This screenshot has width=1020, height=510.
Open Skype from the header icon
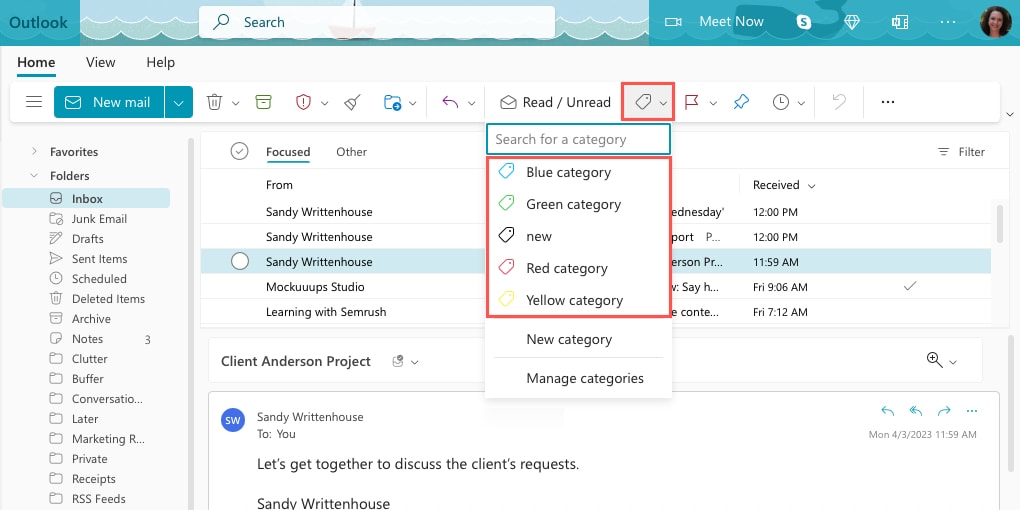point(804,22)
